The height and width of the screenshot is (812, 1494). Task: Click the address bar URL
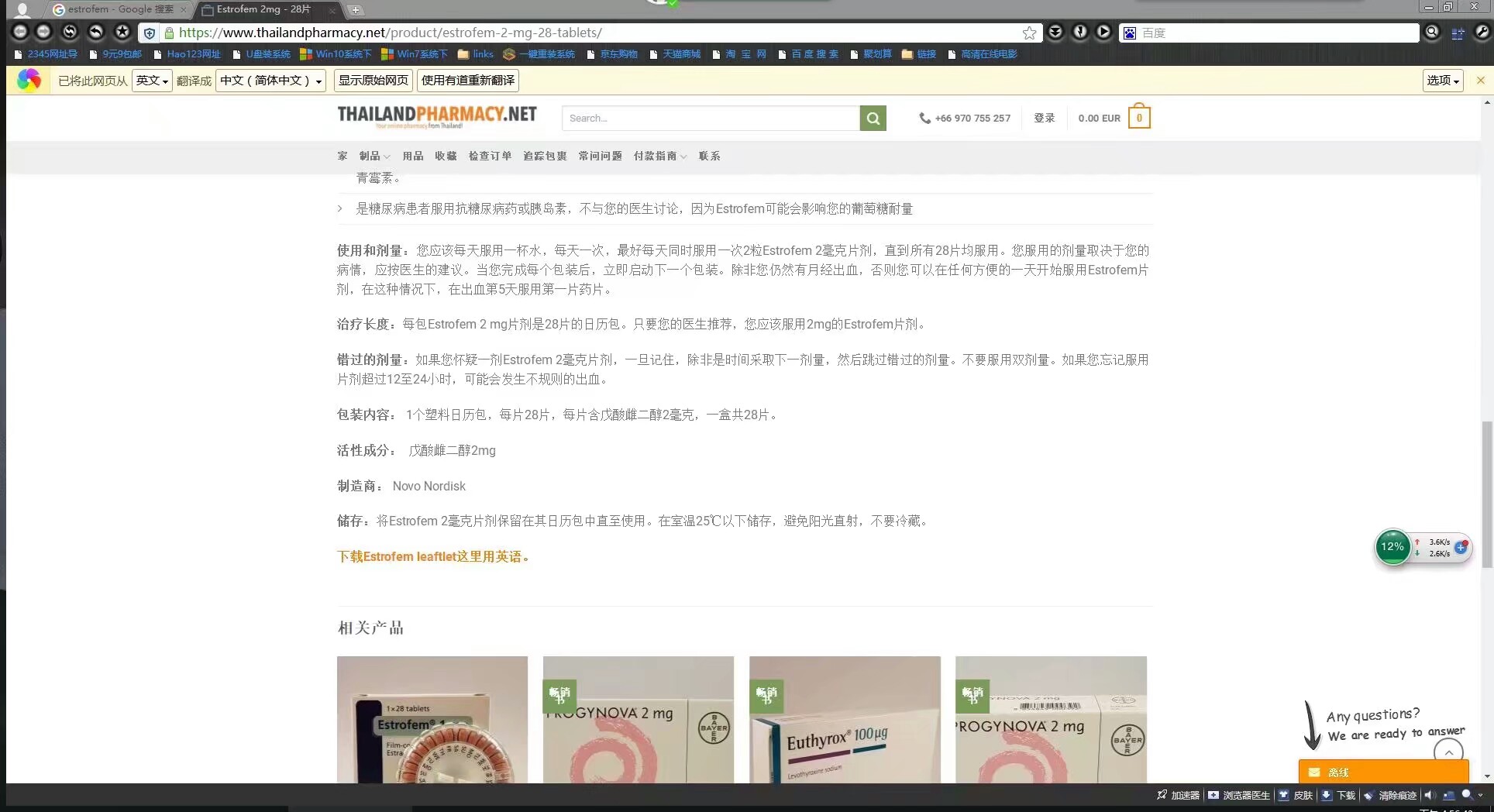point(390,33)
